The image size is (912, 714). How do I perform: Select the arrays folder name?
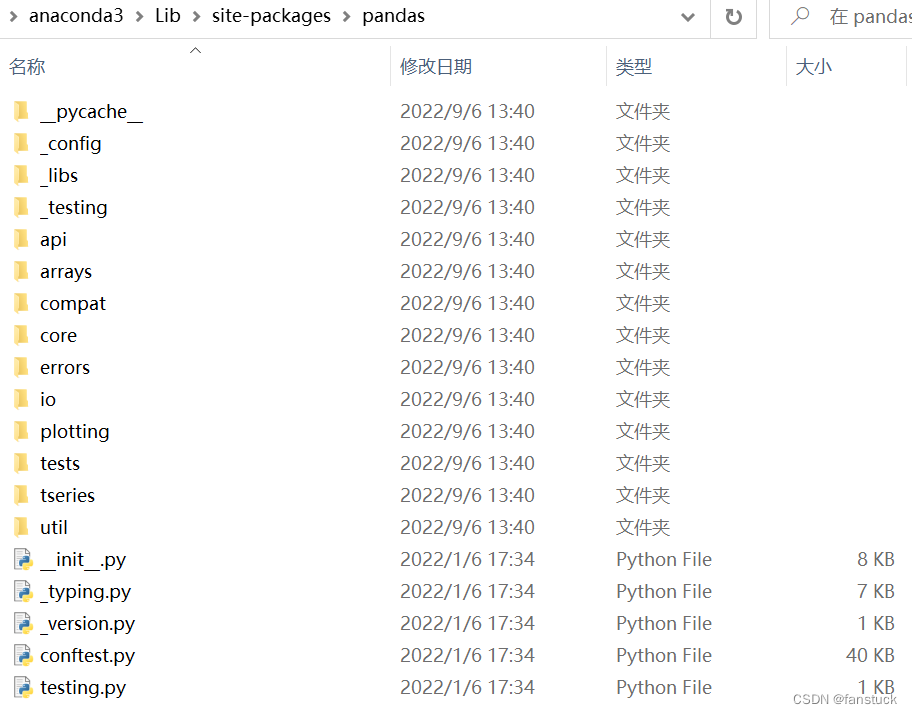(x=66, y=272)
